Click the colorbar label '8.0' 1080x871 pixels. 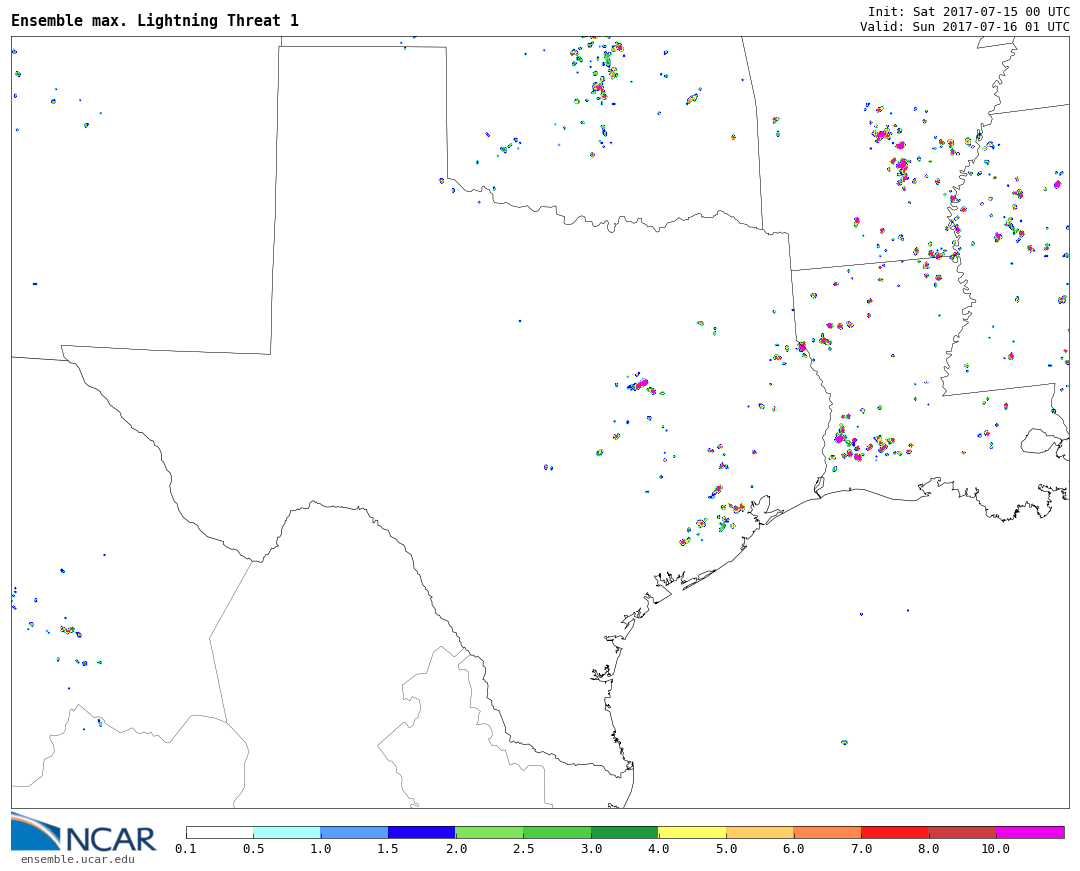click(x=928, y=849)
